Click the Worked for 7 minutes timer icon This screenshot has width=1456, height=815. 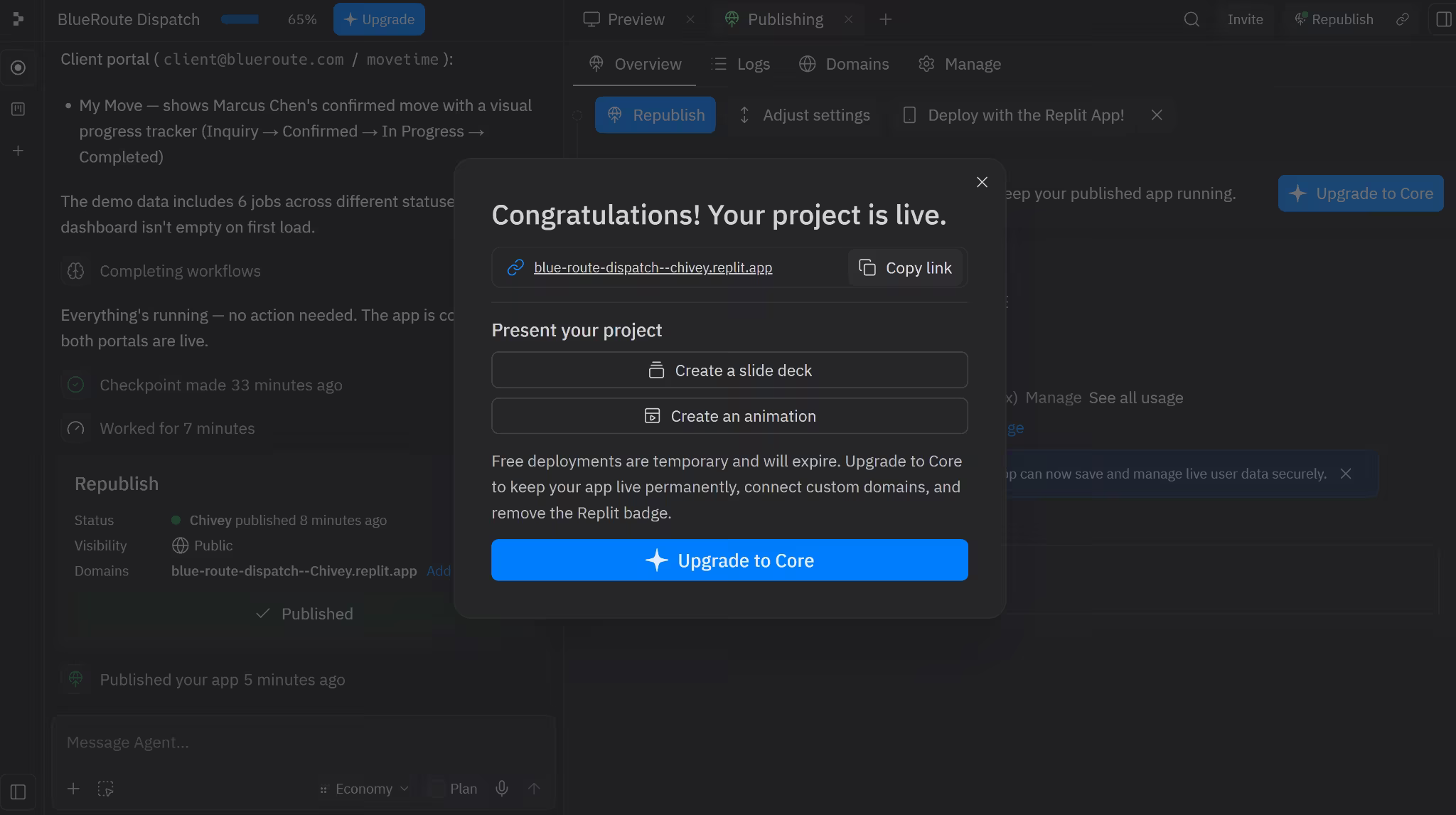pyautogui.click(x=75, y=428)
